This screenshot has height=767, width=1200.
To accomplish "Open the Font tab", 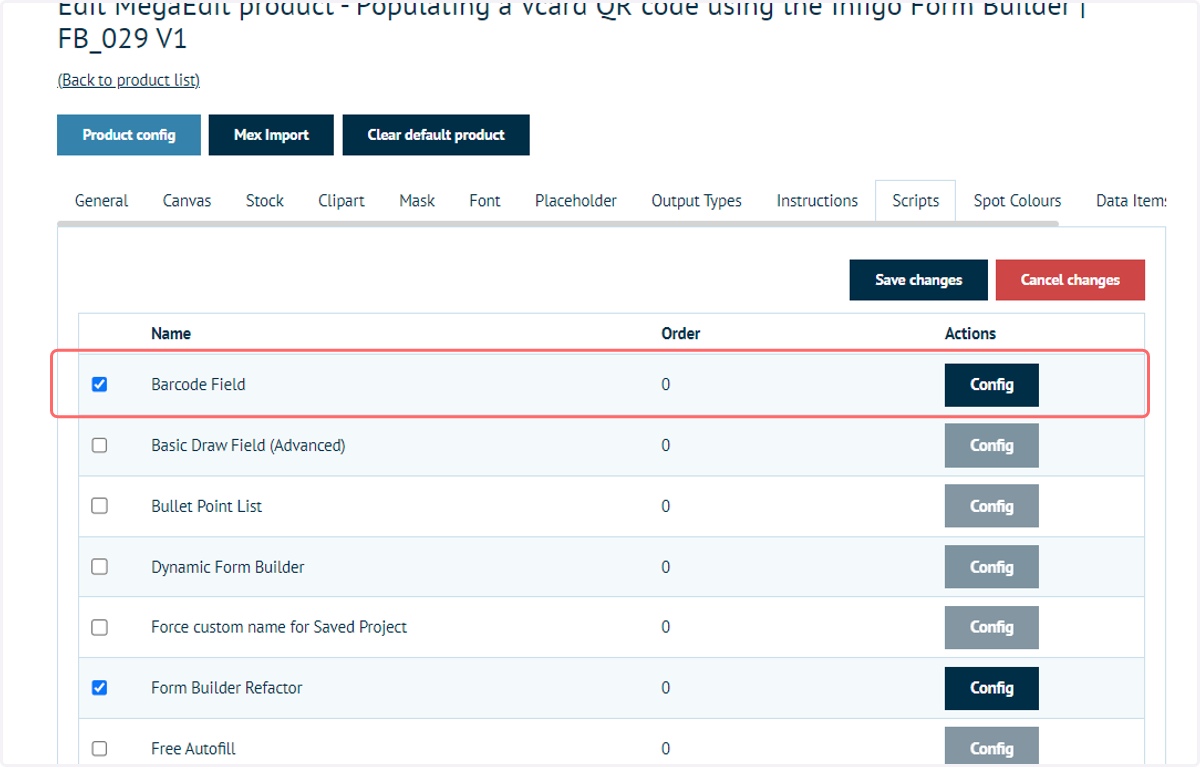I will pos(485,201).
